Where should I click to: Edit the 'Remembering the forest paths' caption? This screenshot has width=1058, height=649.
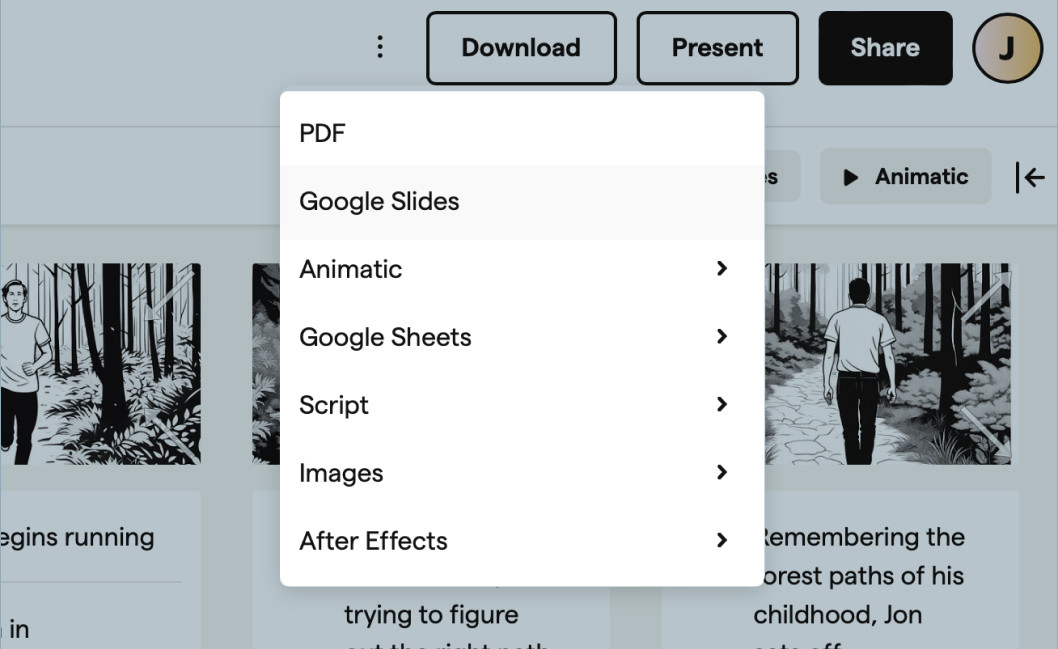858,575
